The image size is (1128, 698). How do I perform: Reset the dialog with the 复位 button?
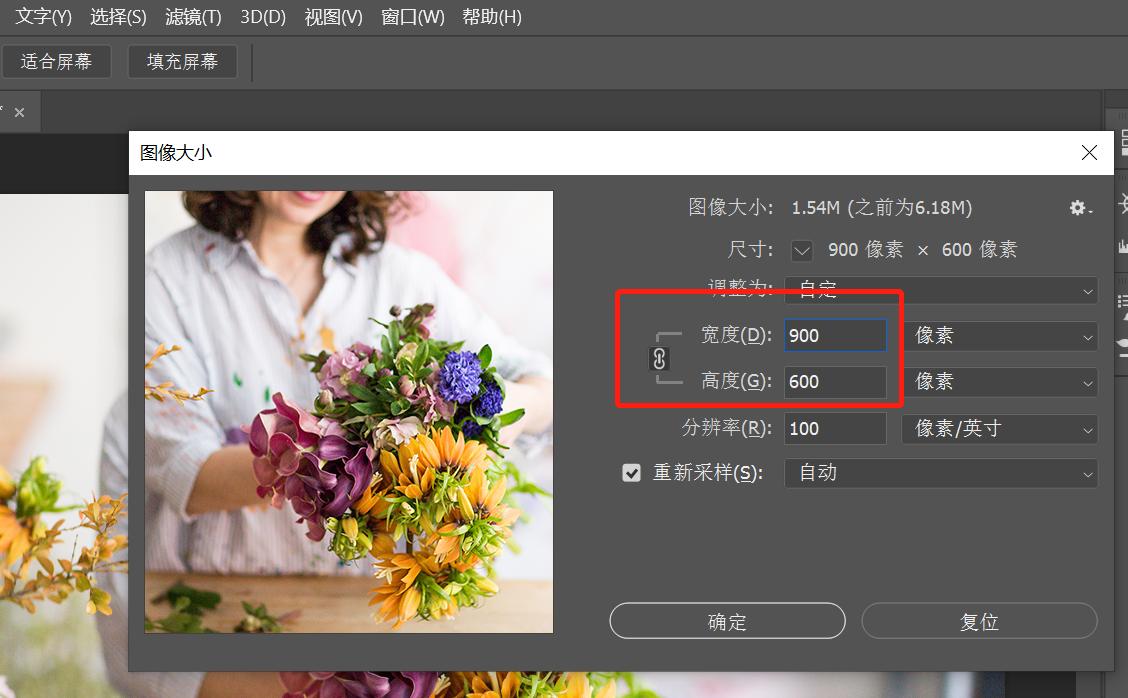pos(979,620)
